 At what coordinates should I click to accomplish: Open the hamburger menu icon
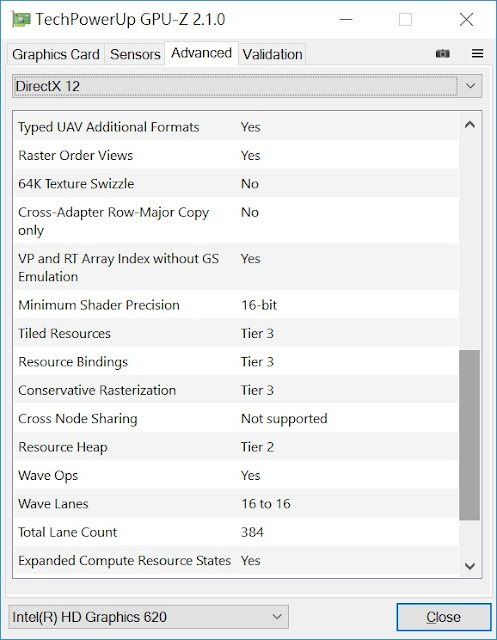click(477, 53)
